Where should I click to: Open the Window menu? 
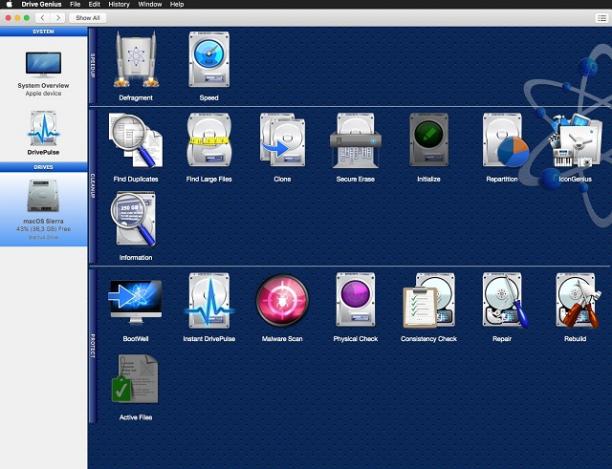click(x=150, y=4)
